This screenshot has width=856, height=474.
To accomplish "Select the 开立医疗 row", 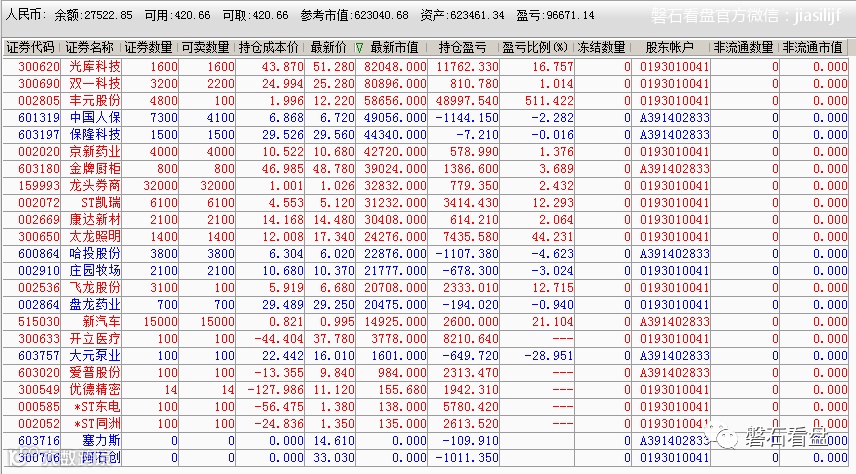I will [425, 339].
